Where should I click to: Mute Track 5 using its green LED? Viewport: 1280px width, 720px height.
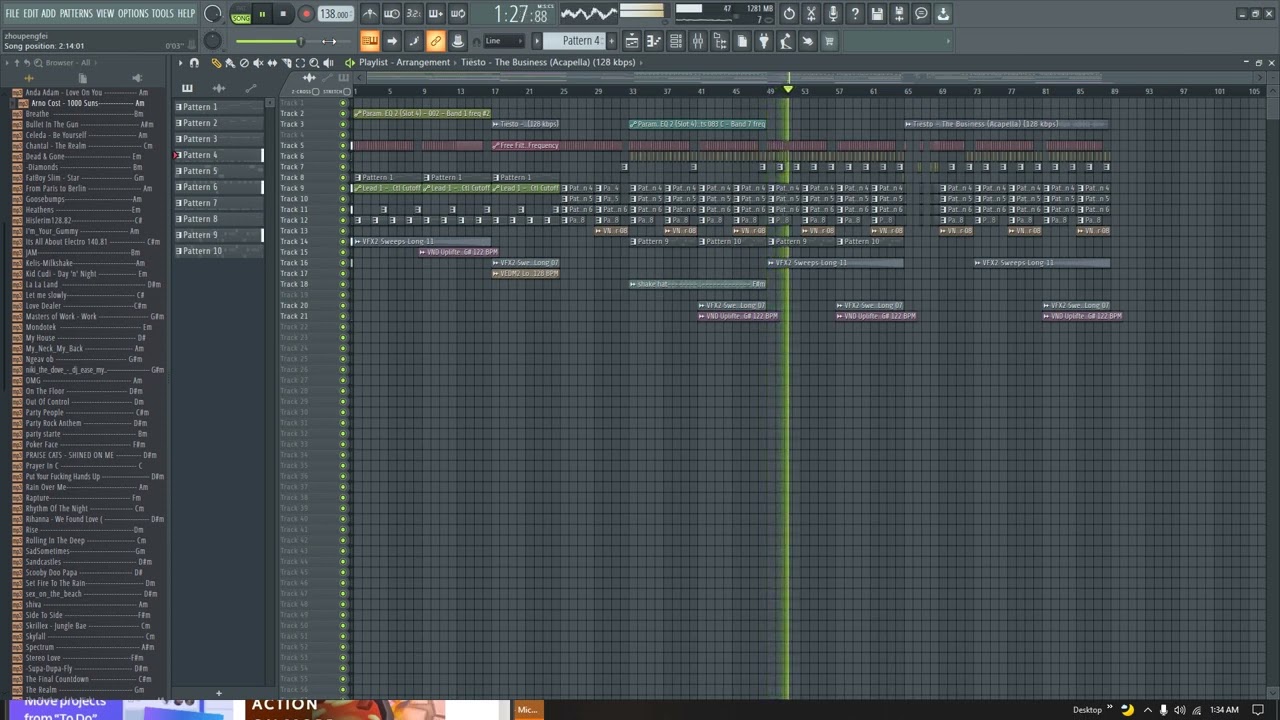click(343, 145)
